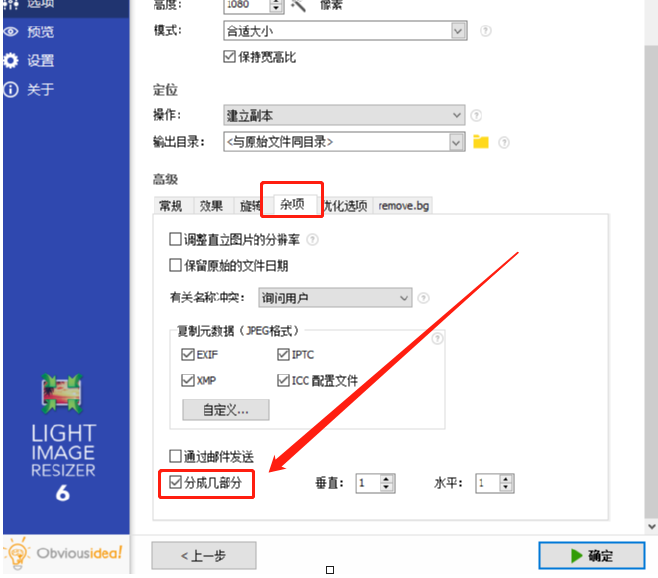Viewport: 658px width, 578px height.
Task: Click help icon next to name conflict dropdown
Action: (x=423, y=298)
